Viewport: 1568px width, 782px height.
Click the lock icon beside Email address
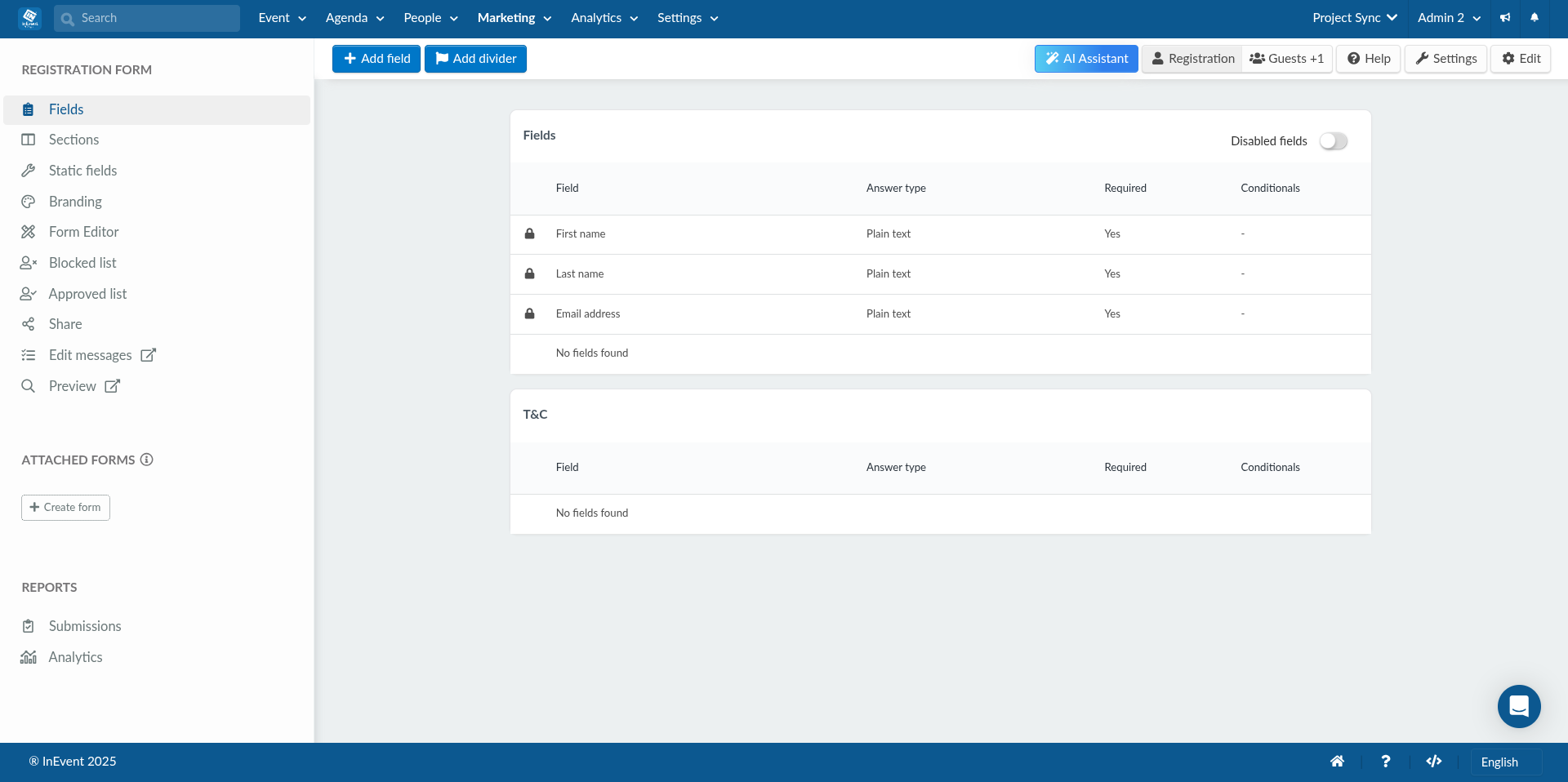529,313
